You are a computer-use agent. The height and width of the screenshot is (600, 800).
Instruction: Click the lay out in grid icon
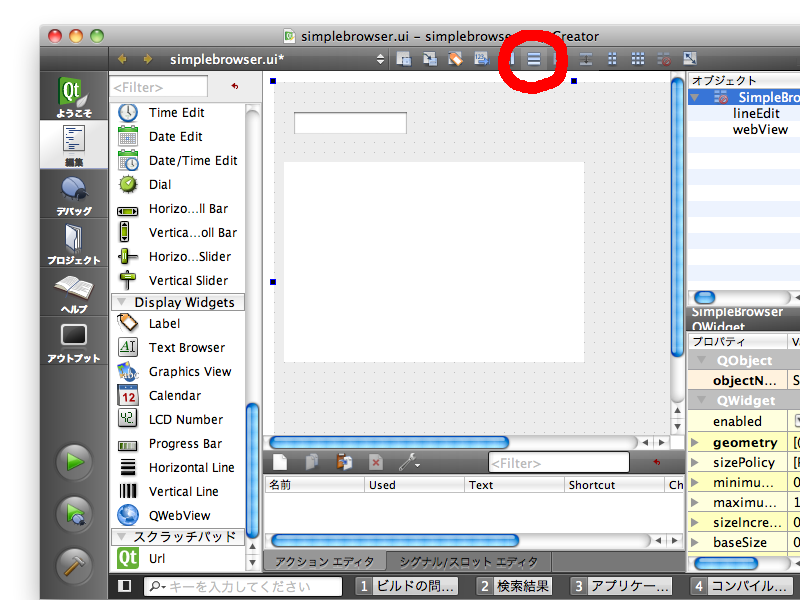637,59
